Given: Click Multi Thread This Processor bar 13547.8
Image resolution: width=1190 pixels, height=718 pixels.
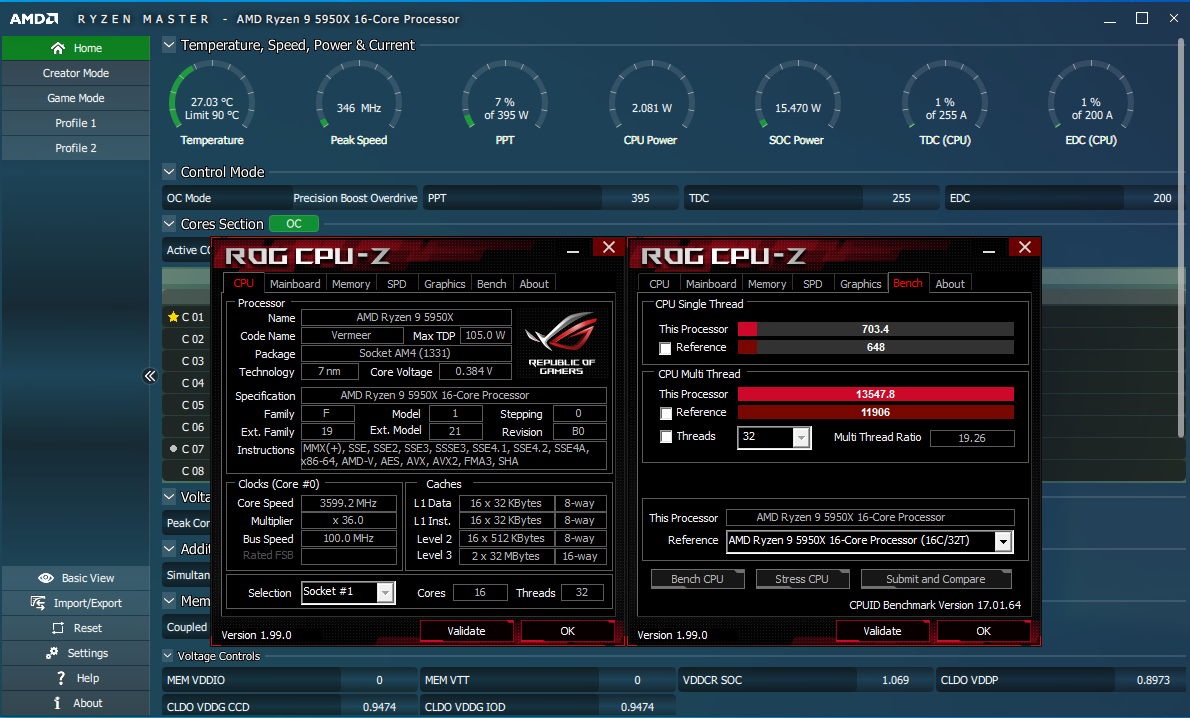Looking at the screenshot, I should click(876, 394).
